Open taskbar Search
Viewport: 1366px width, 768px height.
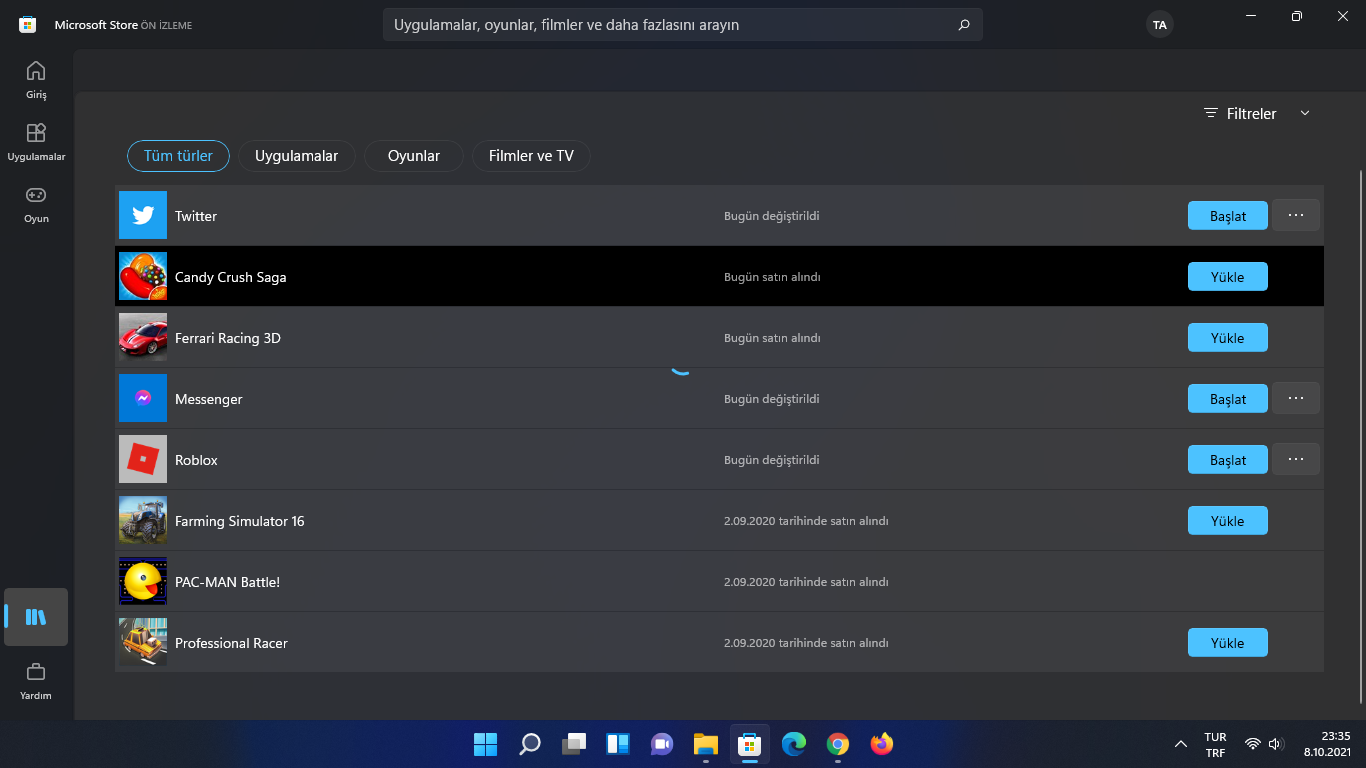530,744
